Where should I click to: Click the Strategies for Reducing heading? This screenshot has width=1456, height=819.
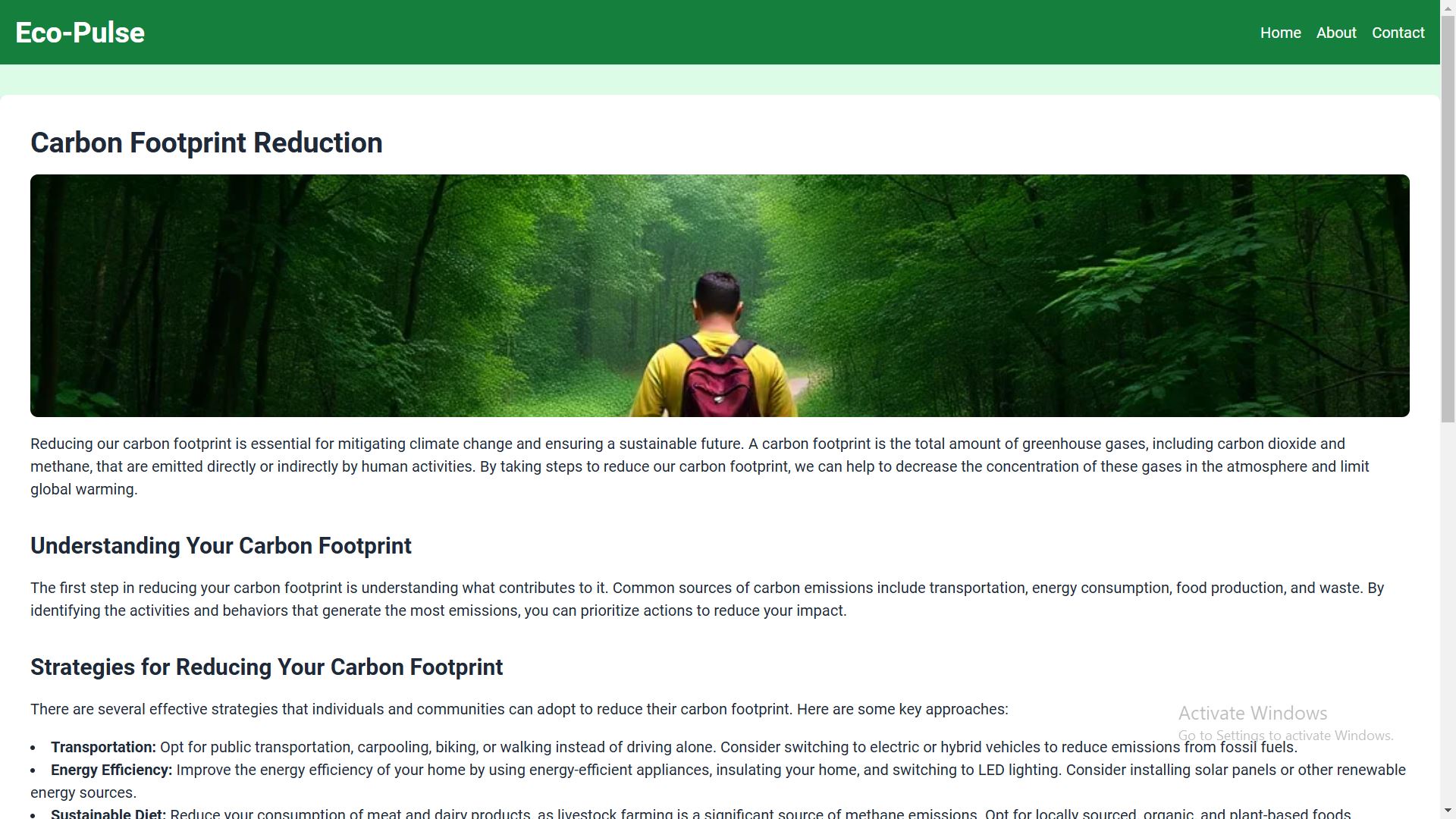click(266, 667)
